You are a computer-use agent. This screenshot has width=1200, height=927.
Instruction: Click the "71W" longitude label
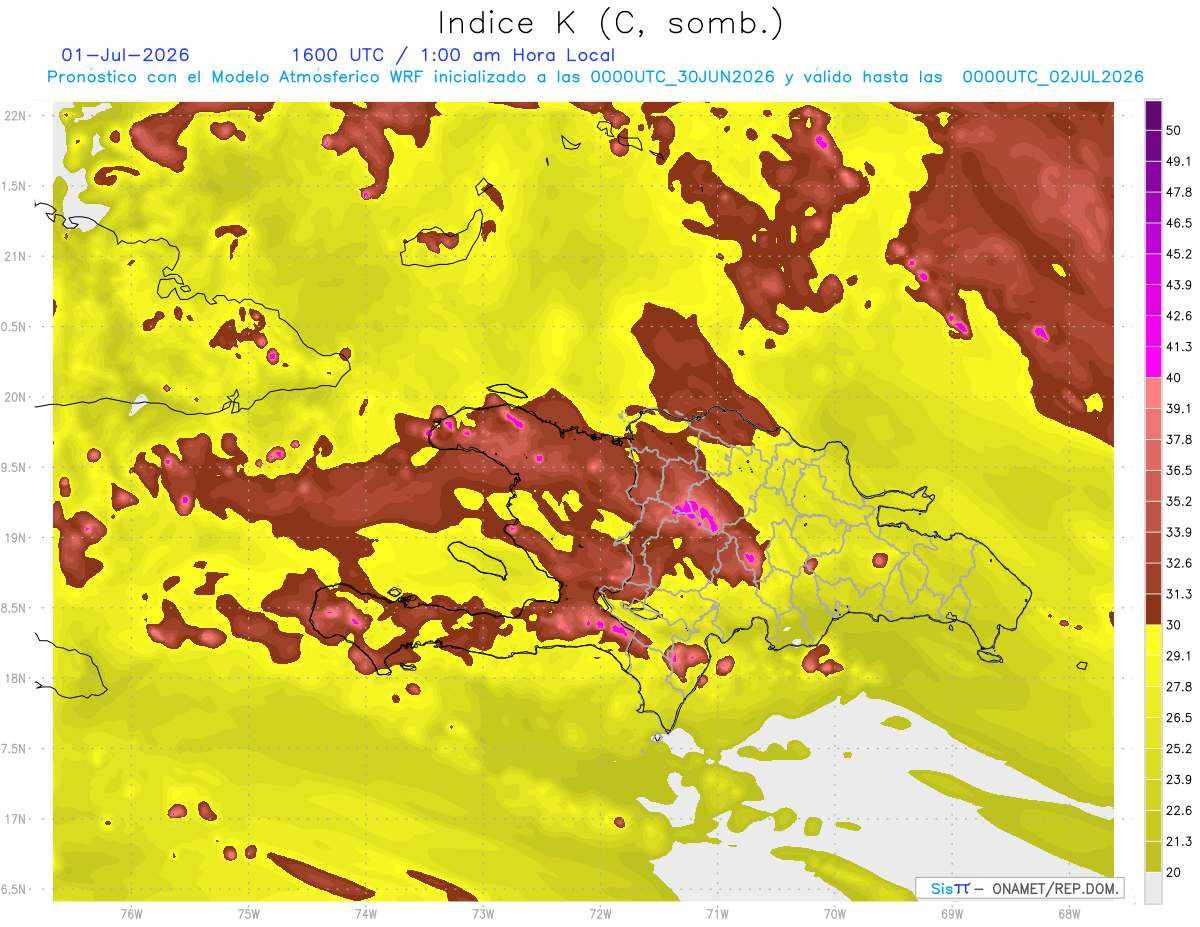pyautogui.click(x=716, y=914)
